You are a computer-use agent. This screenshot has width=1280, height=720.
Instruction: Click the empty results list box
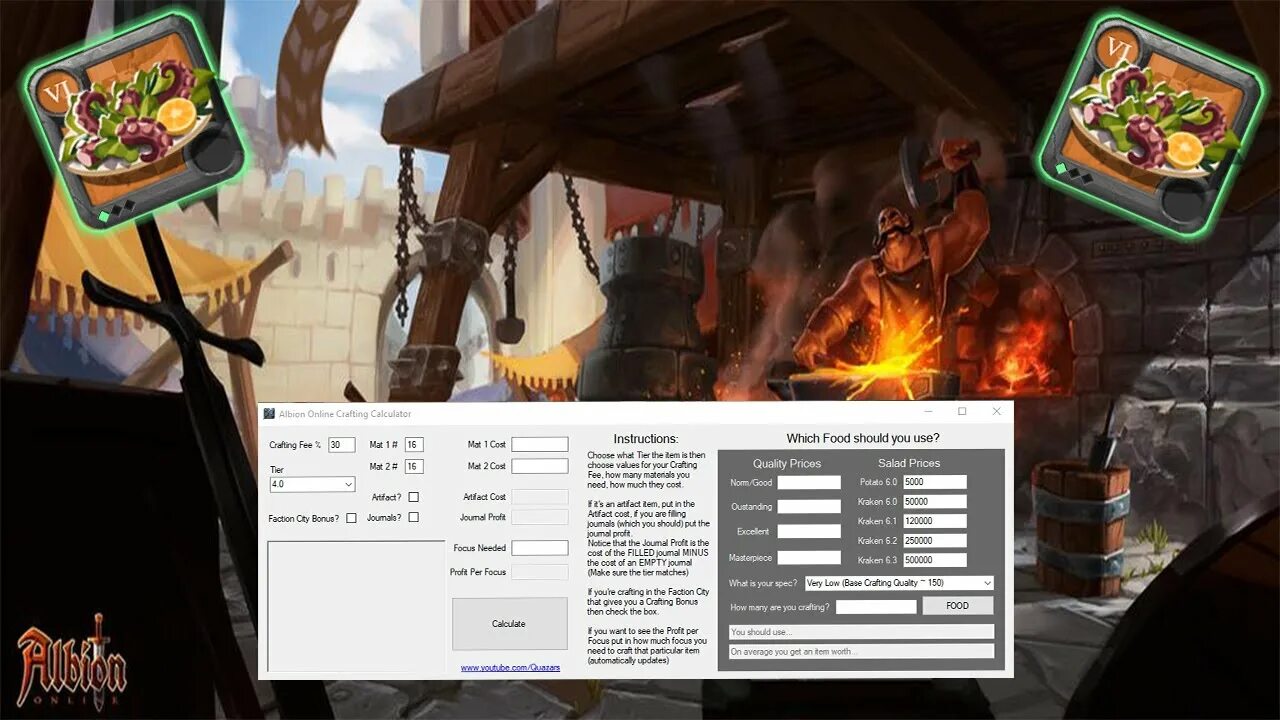pyautogui.click(x=356, y=606)
